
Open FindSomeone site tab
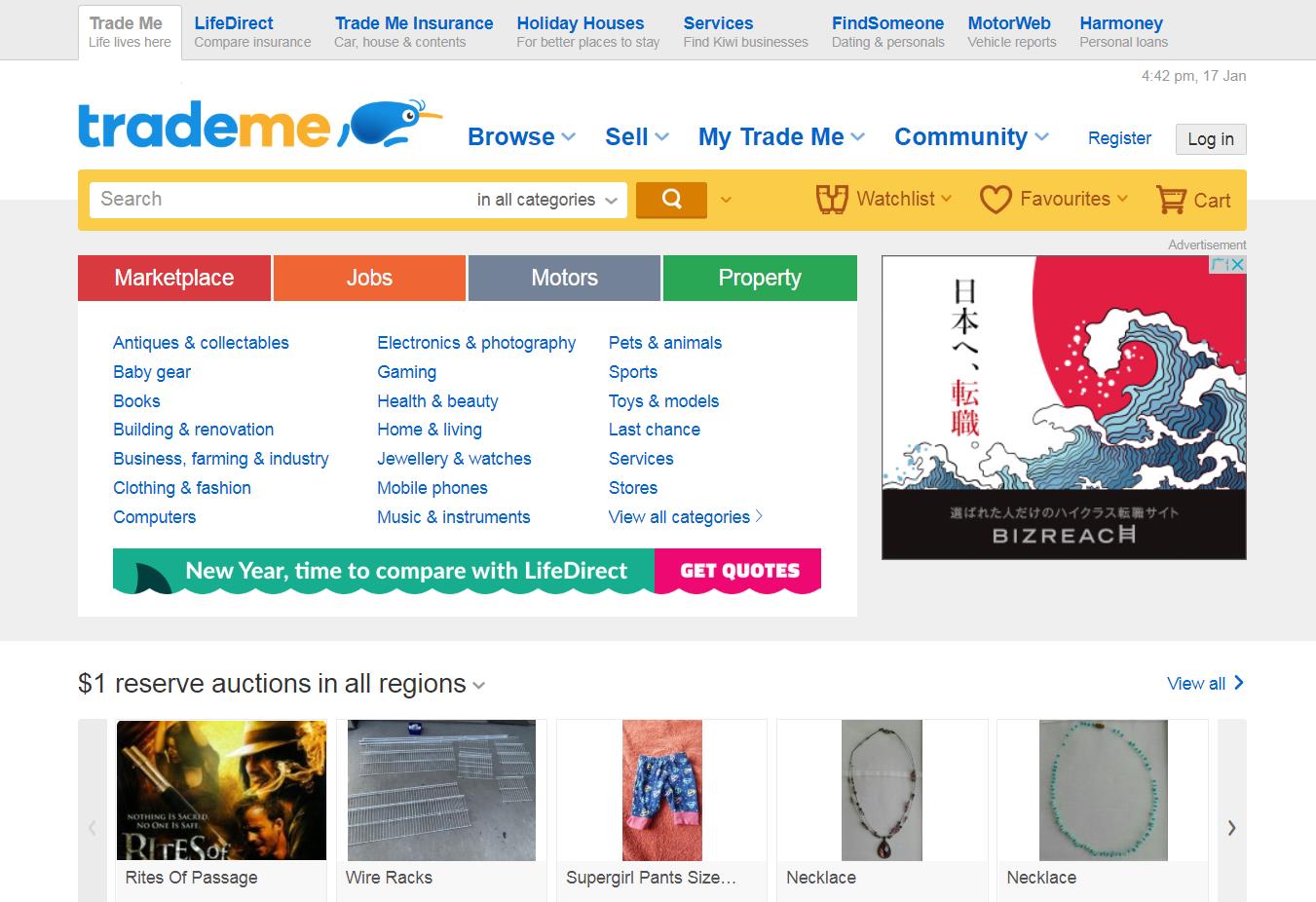coord(887,31)
